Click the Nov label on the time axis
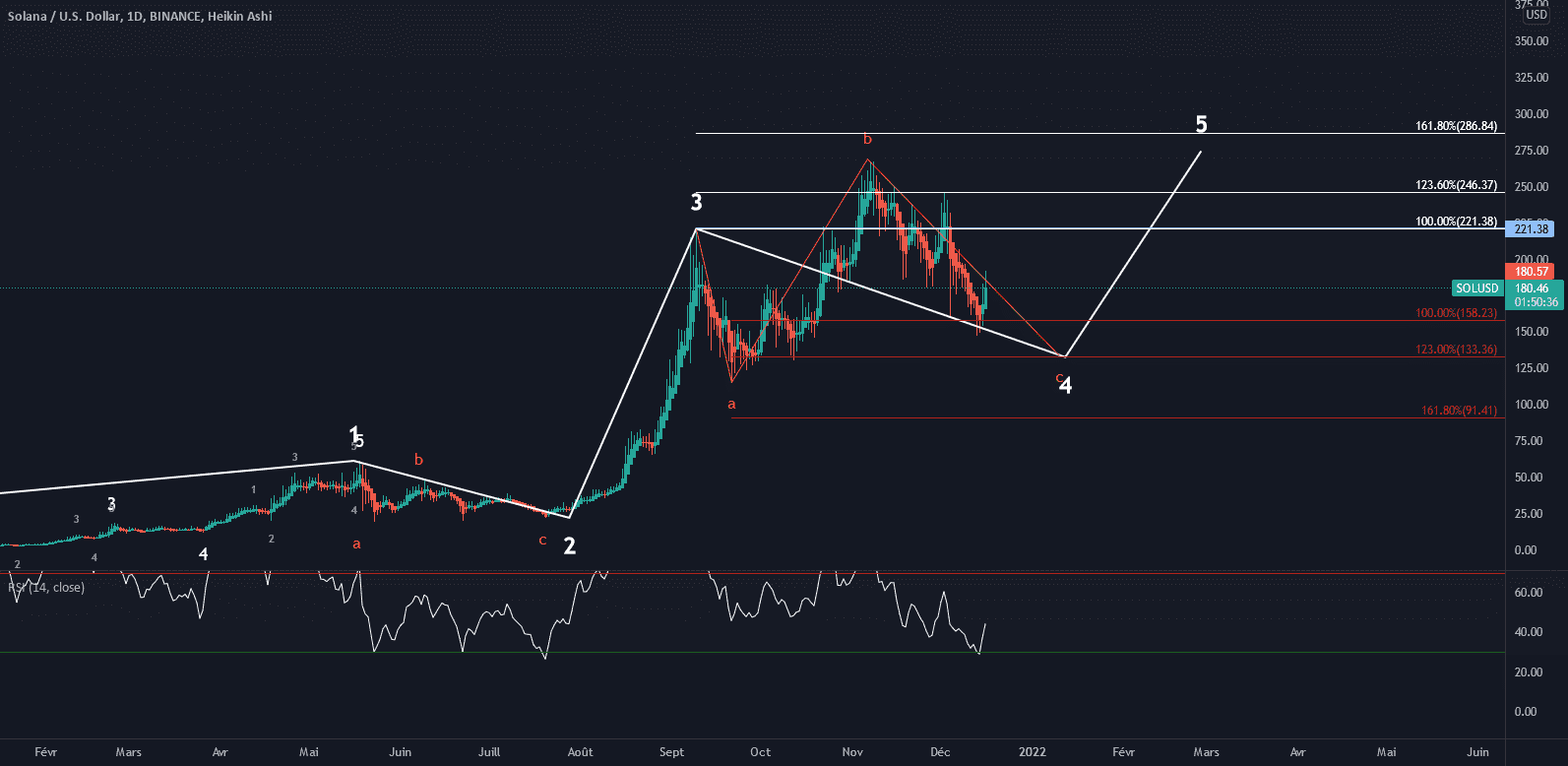 [x=852, y=752]
